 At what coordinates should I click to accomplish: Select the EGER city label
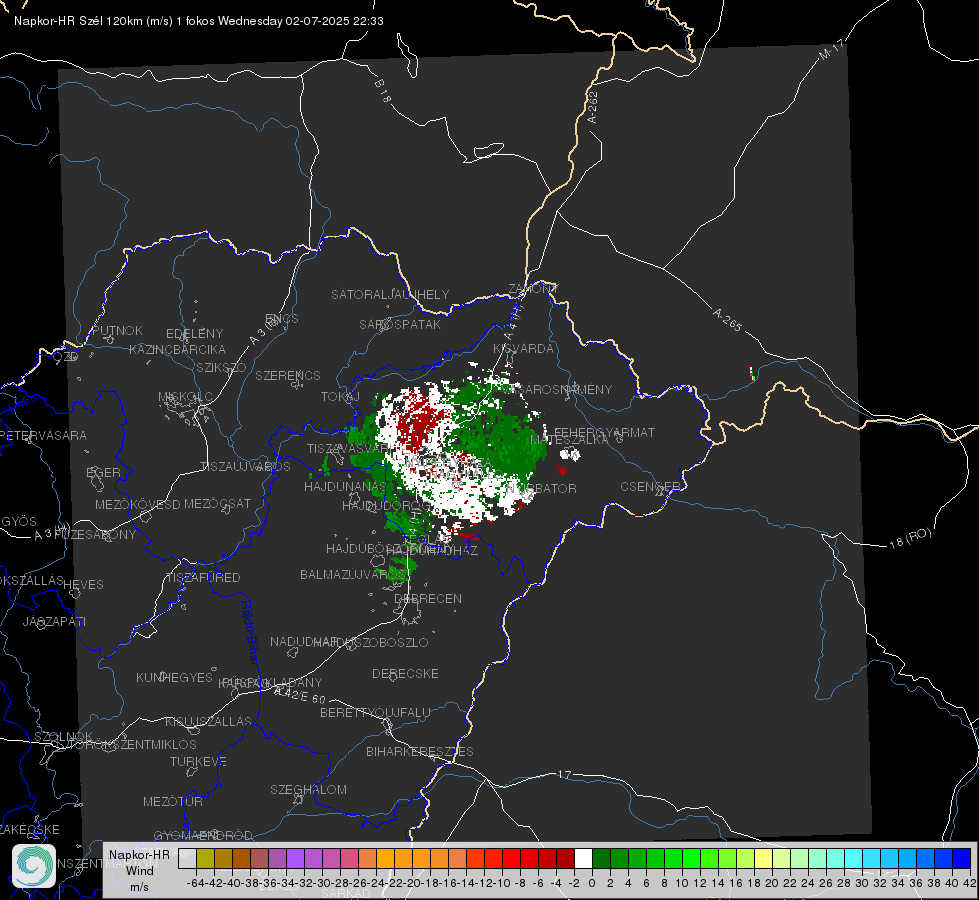pyautogui.click(x=103, y=473)
